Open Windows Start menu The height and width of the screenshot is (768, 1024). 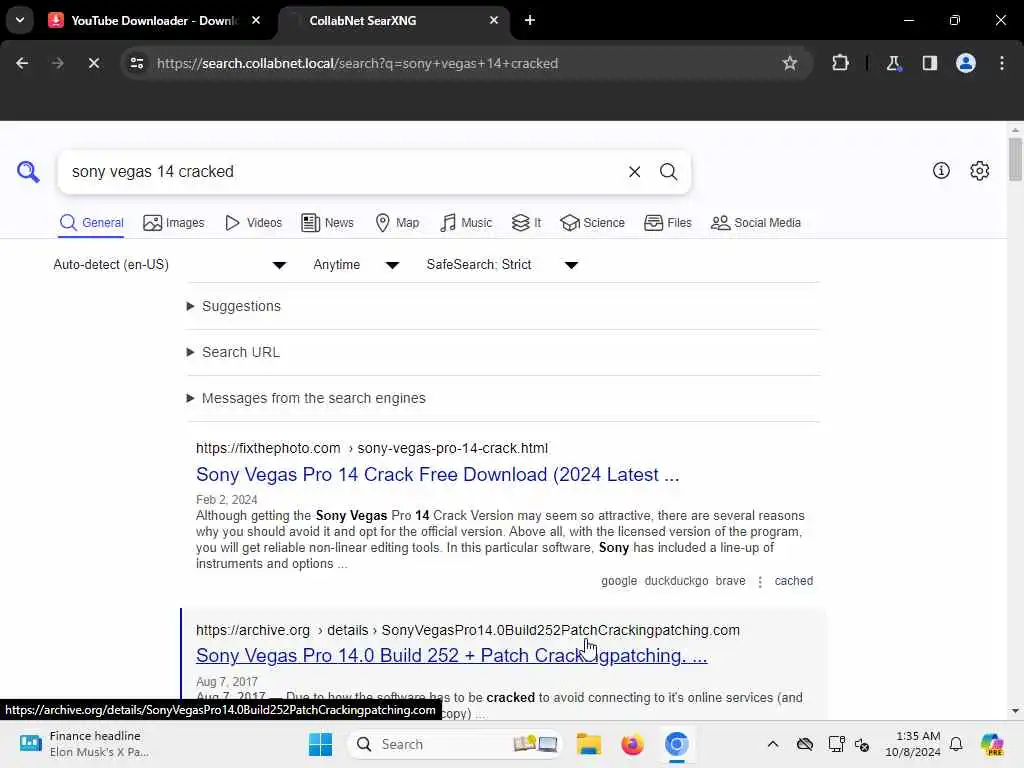coord(320,744)
